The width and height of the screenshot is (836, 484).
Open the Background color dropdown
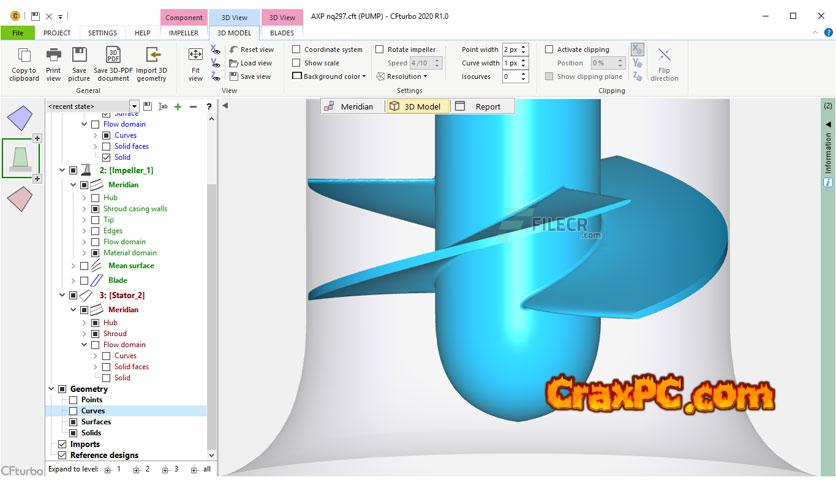click(329, 76)
